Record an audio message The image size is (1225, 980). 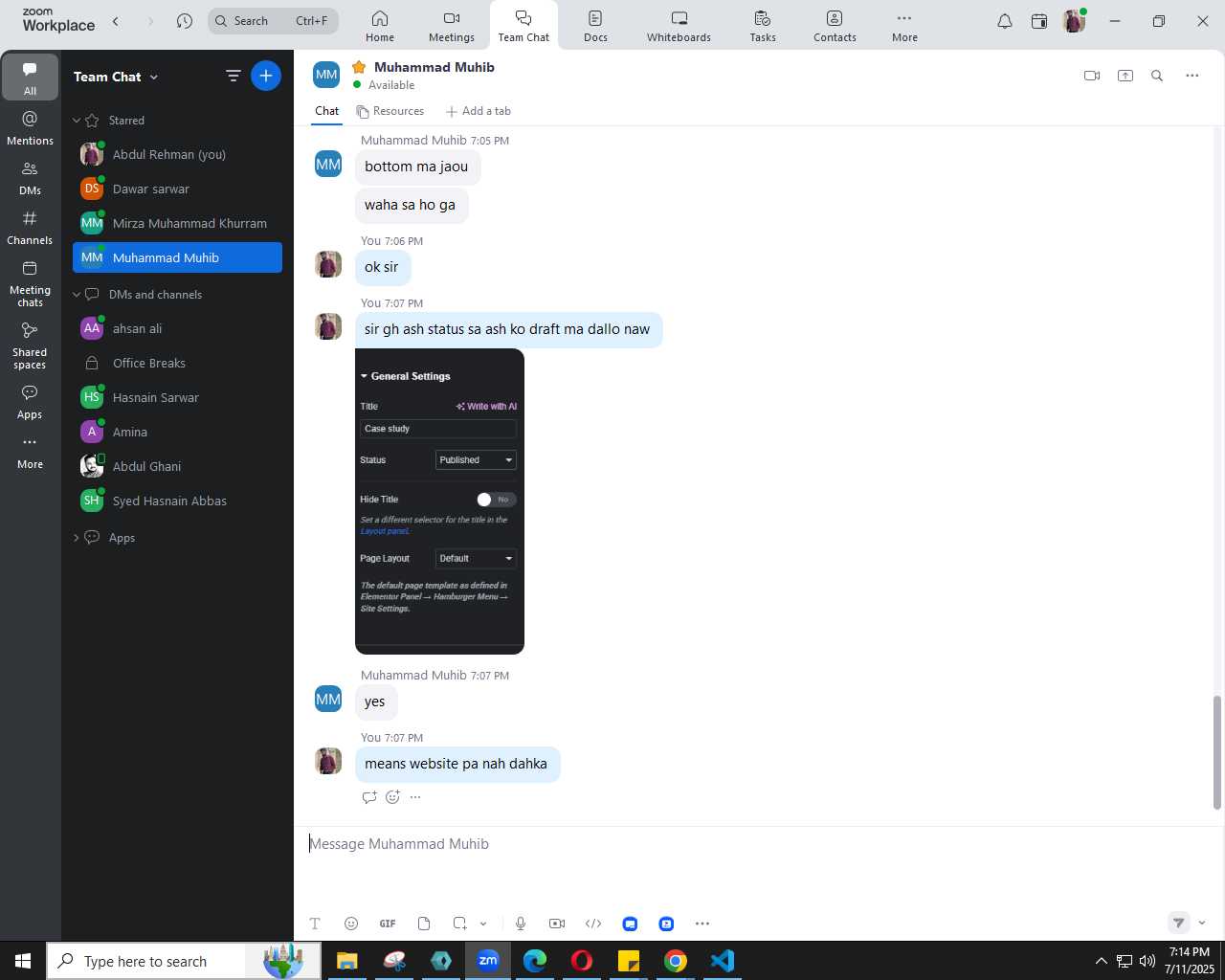pyautogui.click(x=521, y=924)
